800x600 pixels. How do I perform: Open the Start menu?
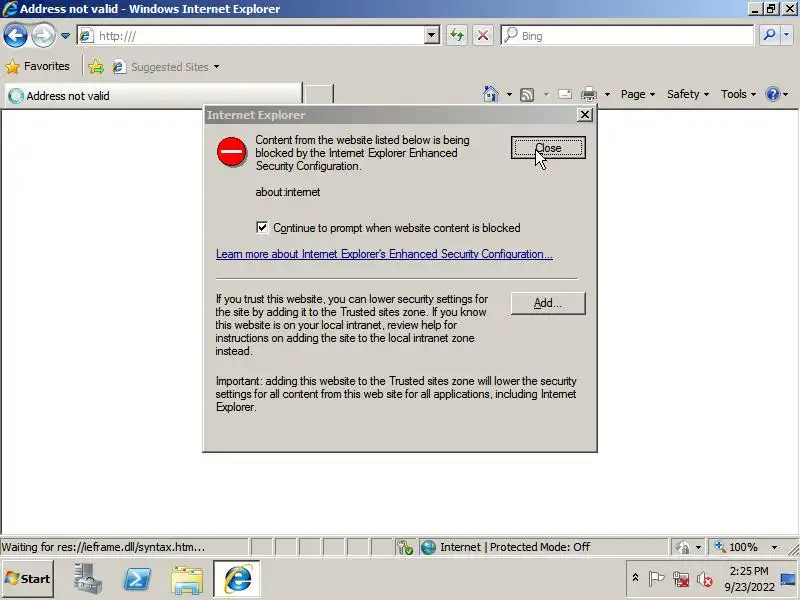coord(28,579)
